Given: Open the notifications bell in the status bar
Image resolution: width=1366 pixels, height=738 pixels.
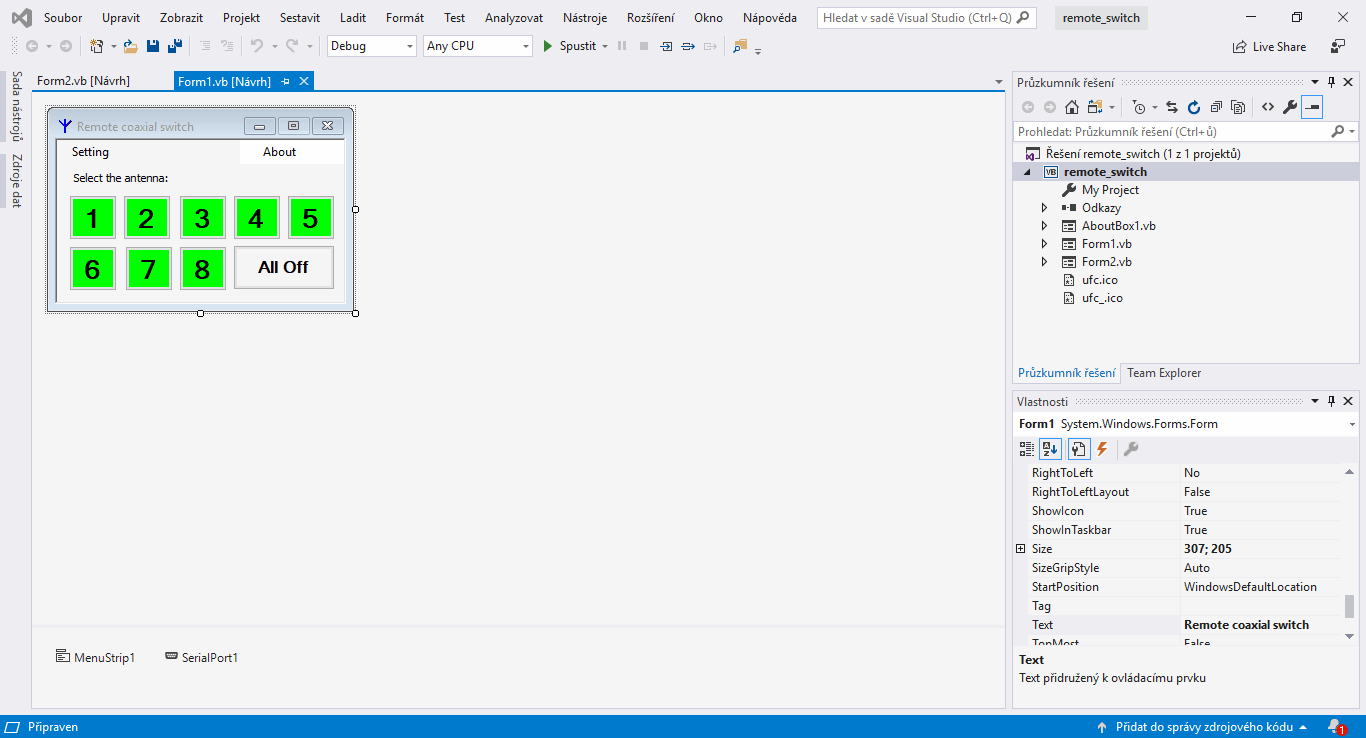Looking at the screenshot, I should click(1334, 727).
